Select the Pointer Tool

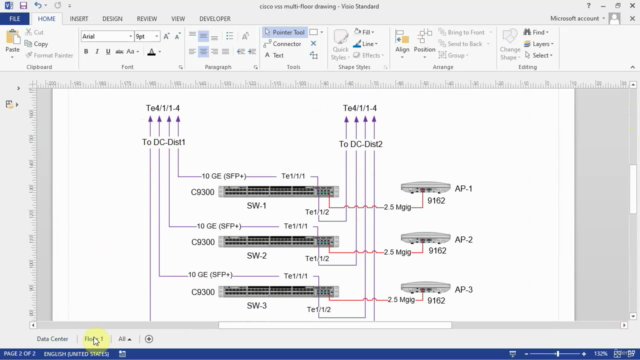coord(284,32)
